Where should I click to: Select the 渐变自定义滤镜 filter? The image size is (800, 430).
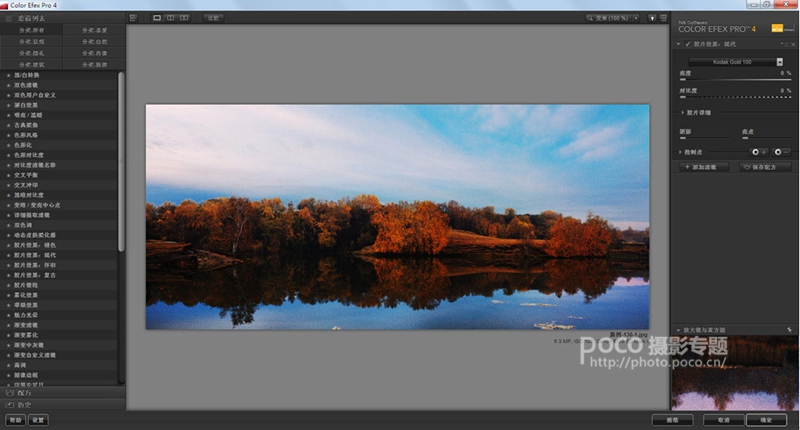point(59,355)
